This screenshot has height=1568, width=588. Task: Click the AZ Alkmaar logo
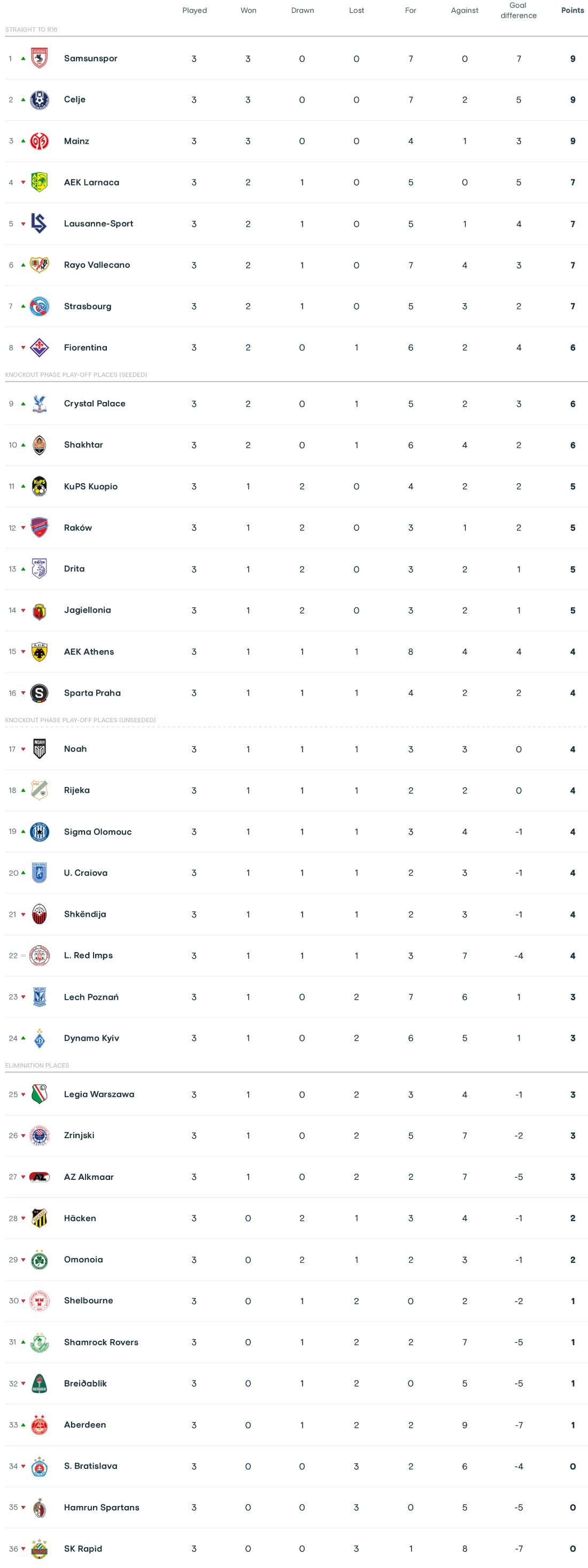(39, 1177)
